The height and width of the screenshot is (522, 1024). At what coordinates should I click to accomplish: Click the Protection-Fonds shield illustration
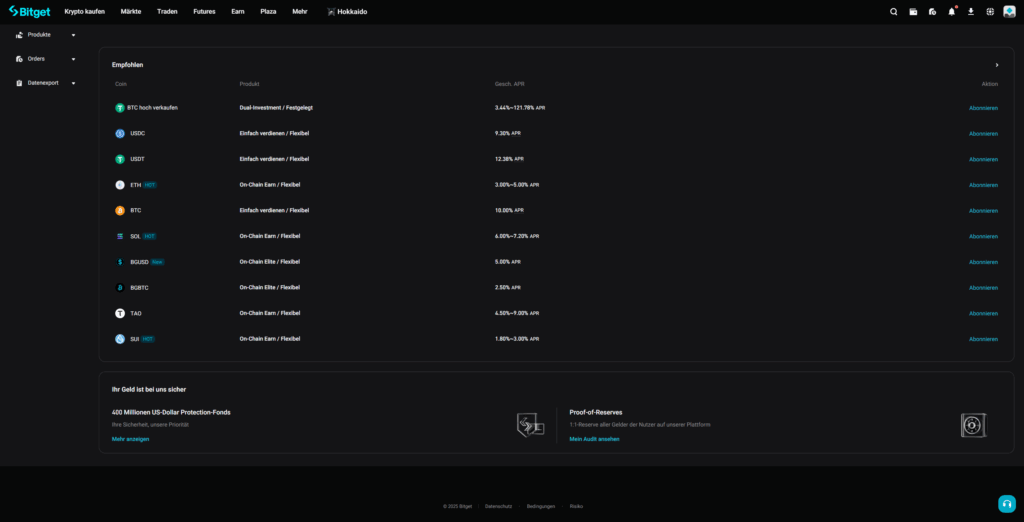click(x=530, y=425)
